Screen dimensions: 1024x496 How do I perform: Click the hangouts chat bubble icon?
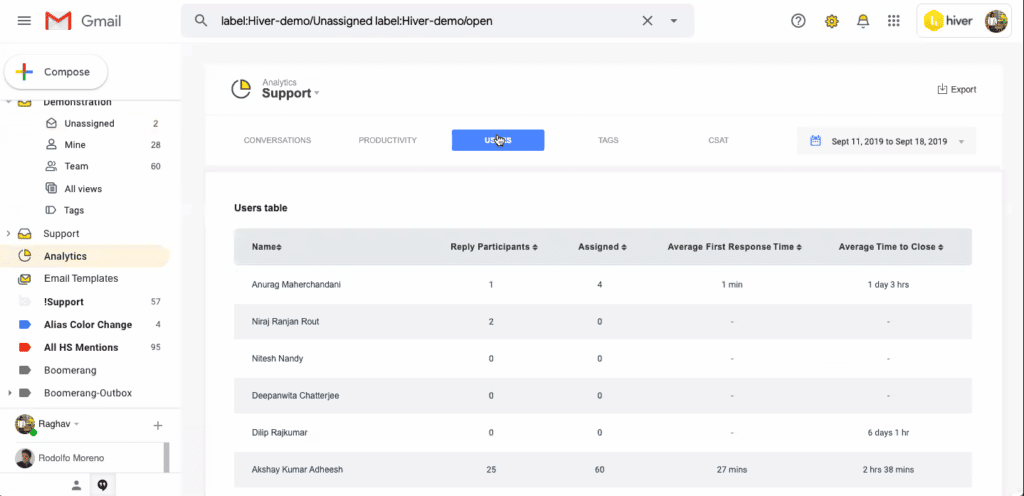coord(102,485)
